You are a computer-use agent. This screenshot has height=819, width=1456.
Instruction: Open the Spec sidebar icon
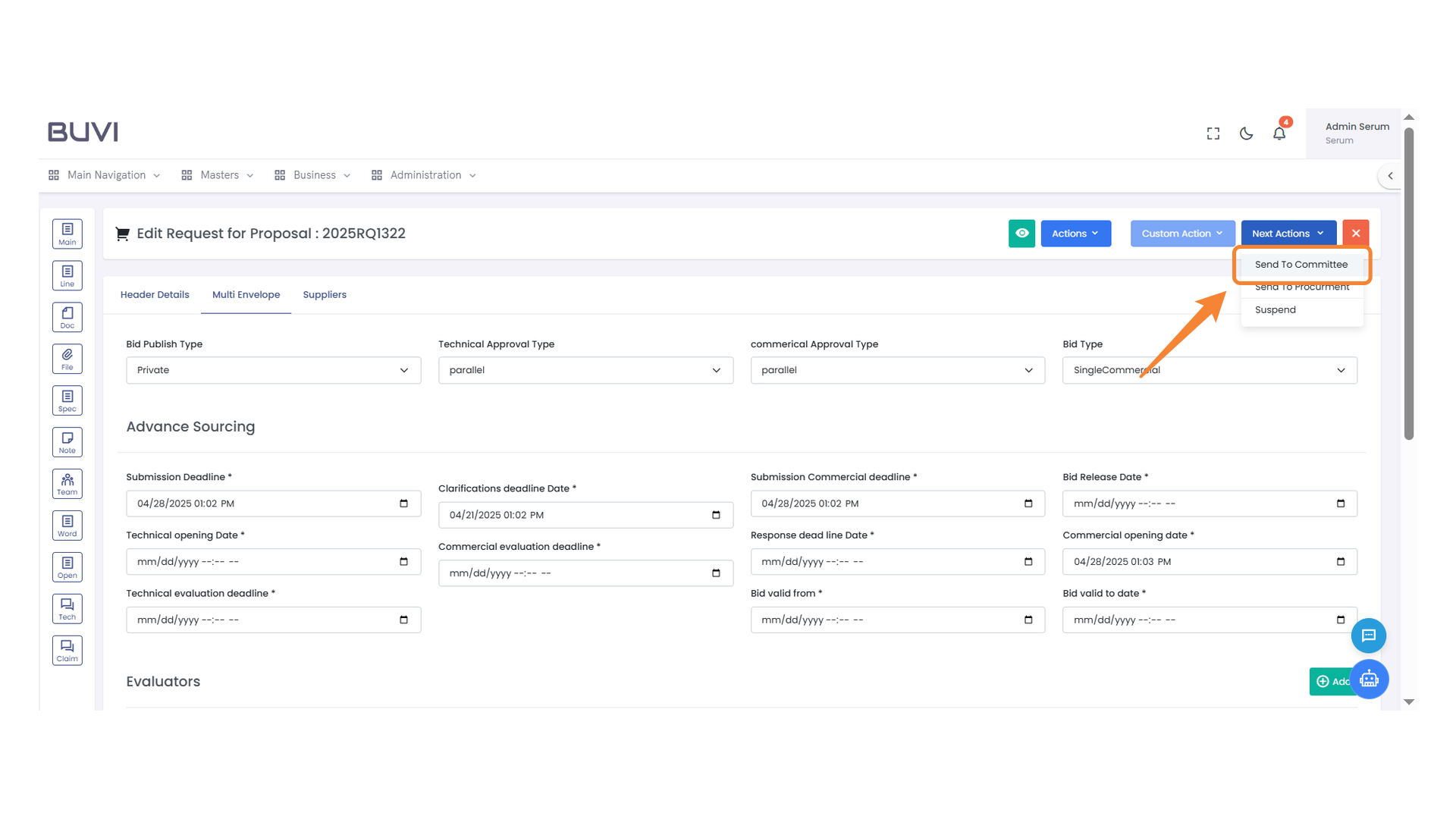(67, 400)
